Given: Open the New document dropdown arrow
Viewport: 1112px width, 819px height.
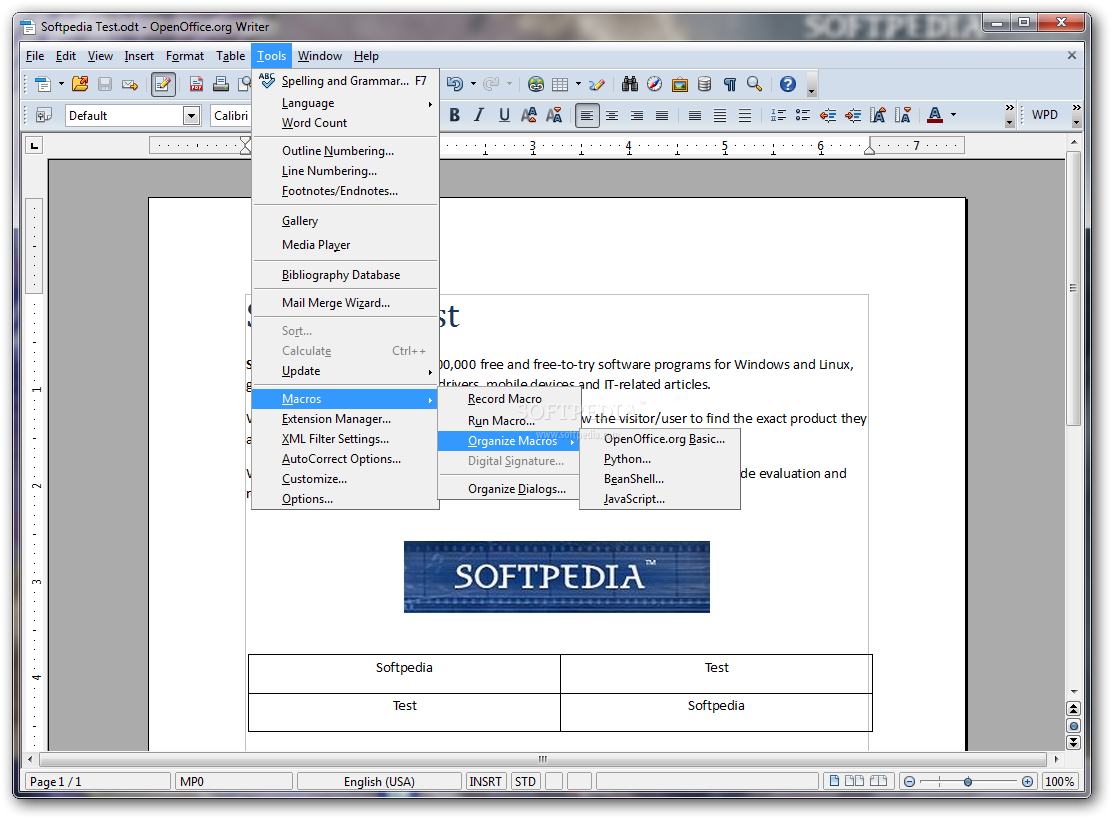Looking at the screenshot, I should (61, 84).
